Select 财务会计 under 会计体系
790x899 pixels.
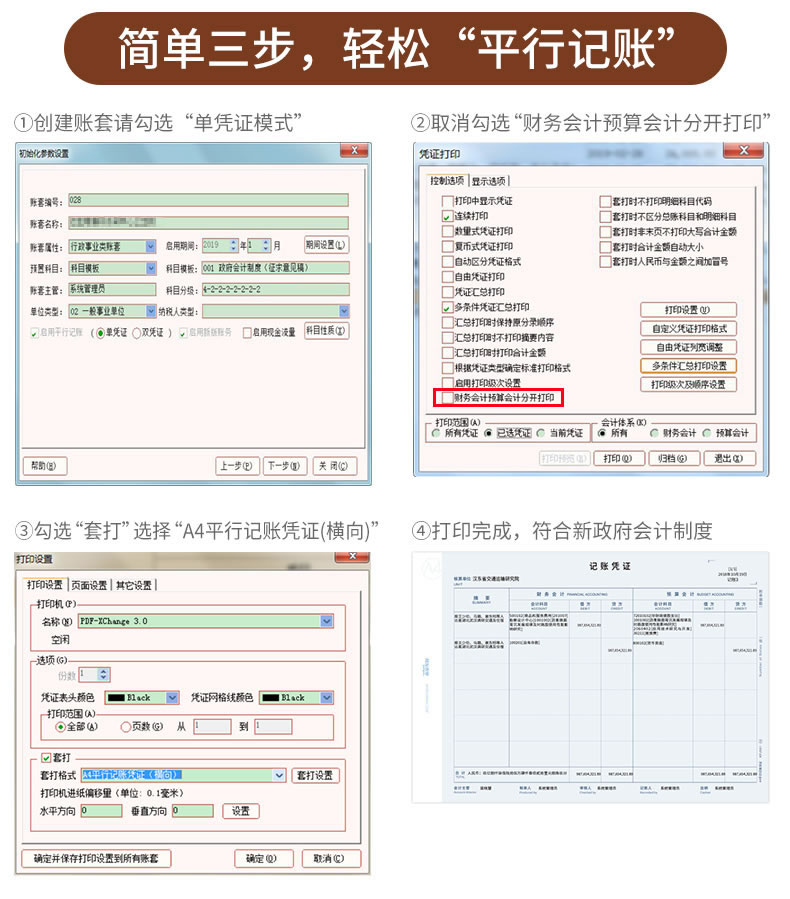coord(654,433)
